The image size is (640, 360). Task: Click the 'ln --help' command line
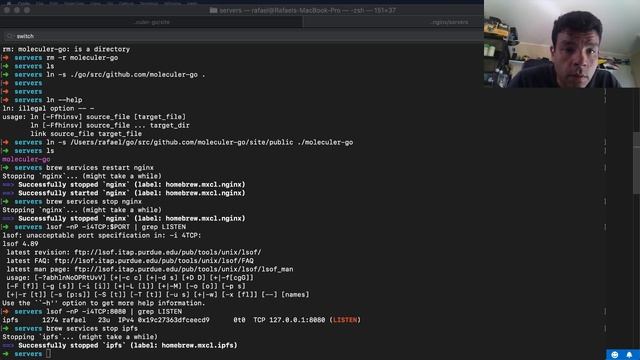[64, 100]
